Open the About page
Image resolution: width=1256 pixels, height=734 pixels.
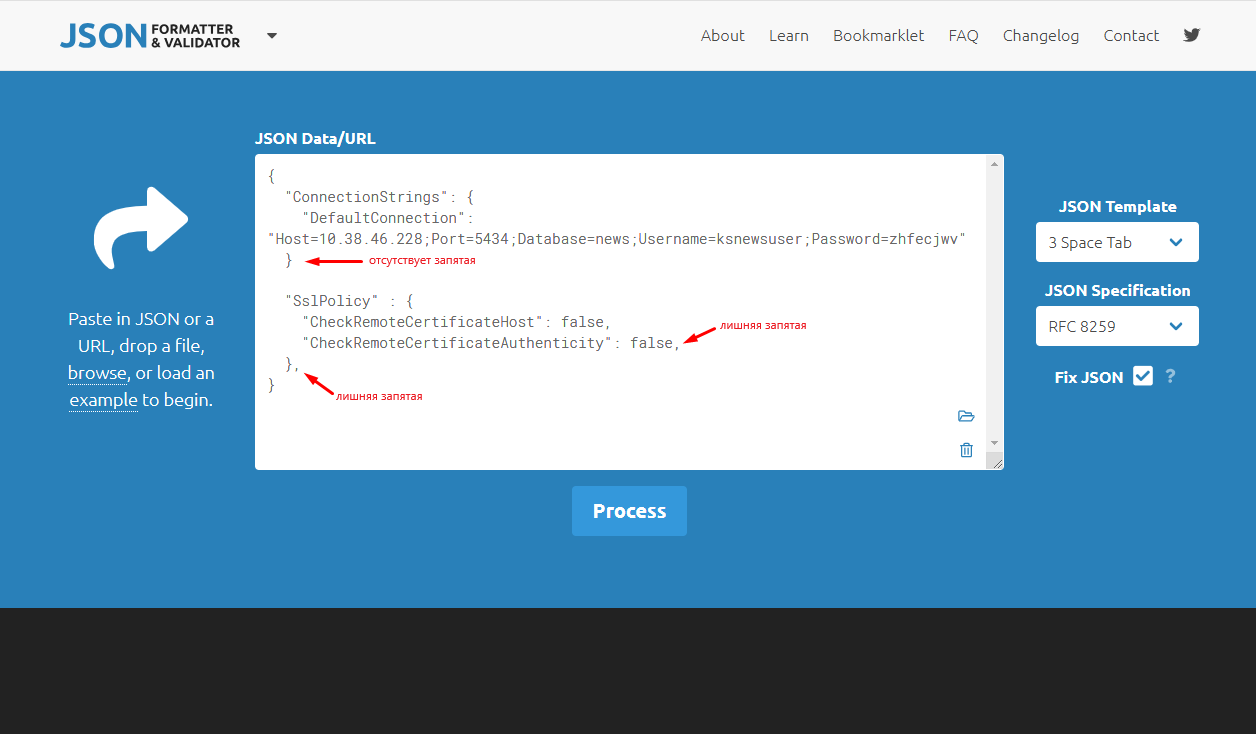(x=722, y=35)
